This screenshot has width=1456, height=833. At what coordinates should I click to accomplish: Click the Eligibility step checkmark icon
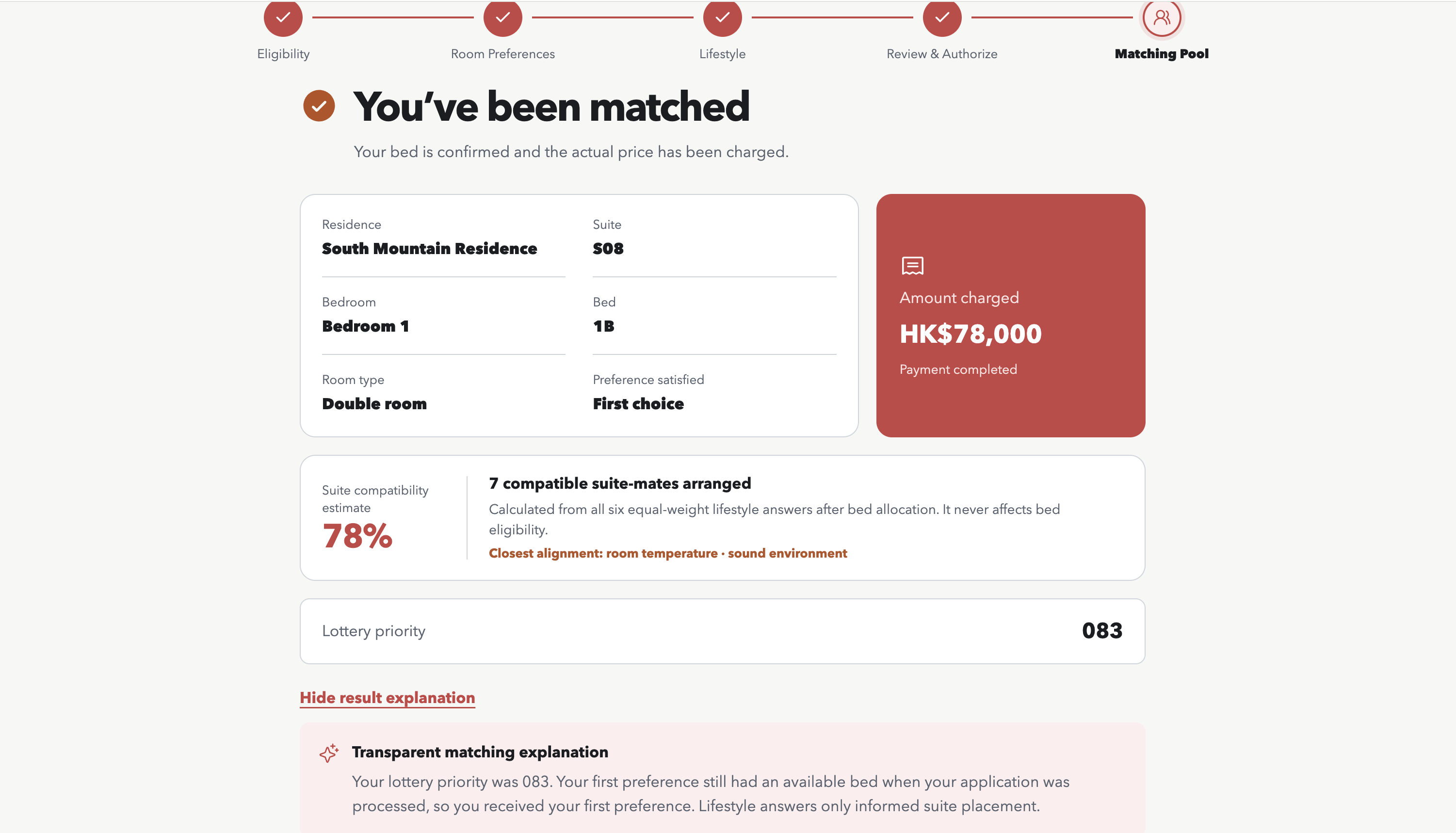pyautogui.click(x=283, y=17)
